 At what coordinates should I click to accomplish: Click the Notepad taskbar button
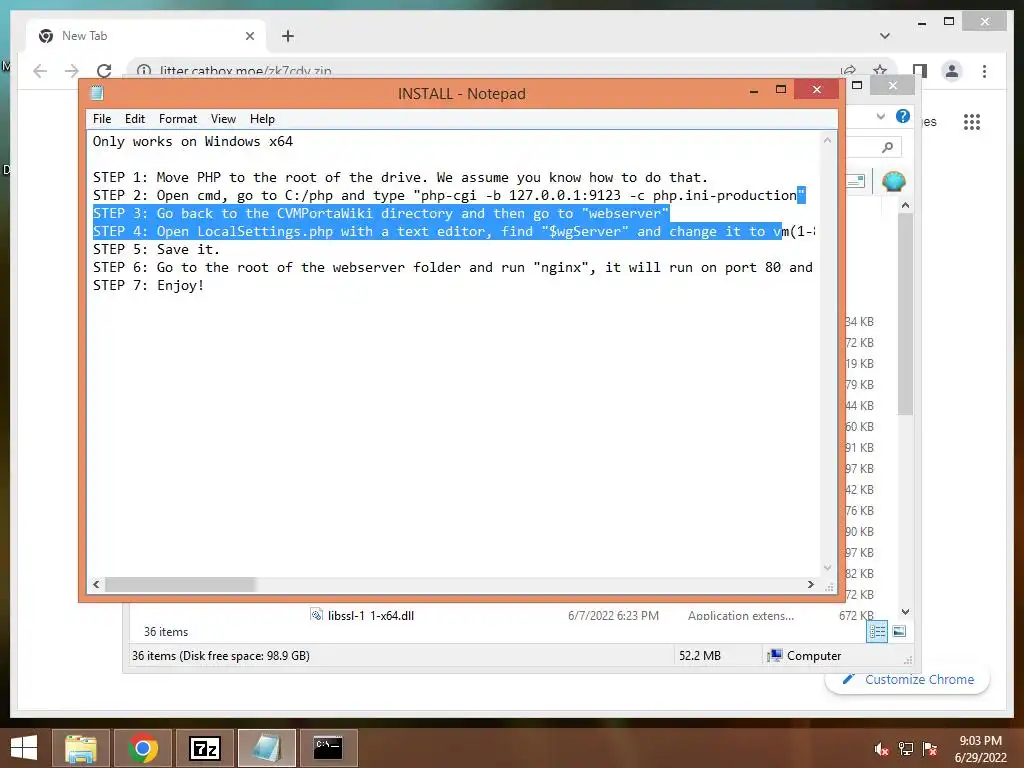point(266,748)
